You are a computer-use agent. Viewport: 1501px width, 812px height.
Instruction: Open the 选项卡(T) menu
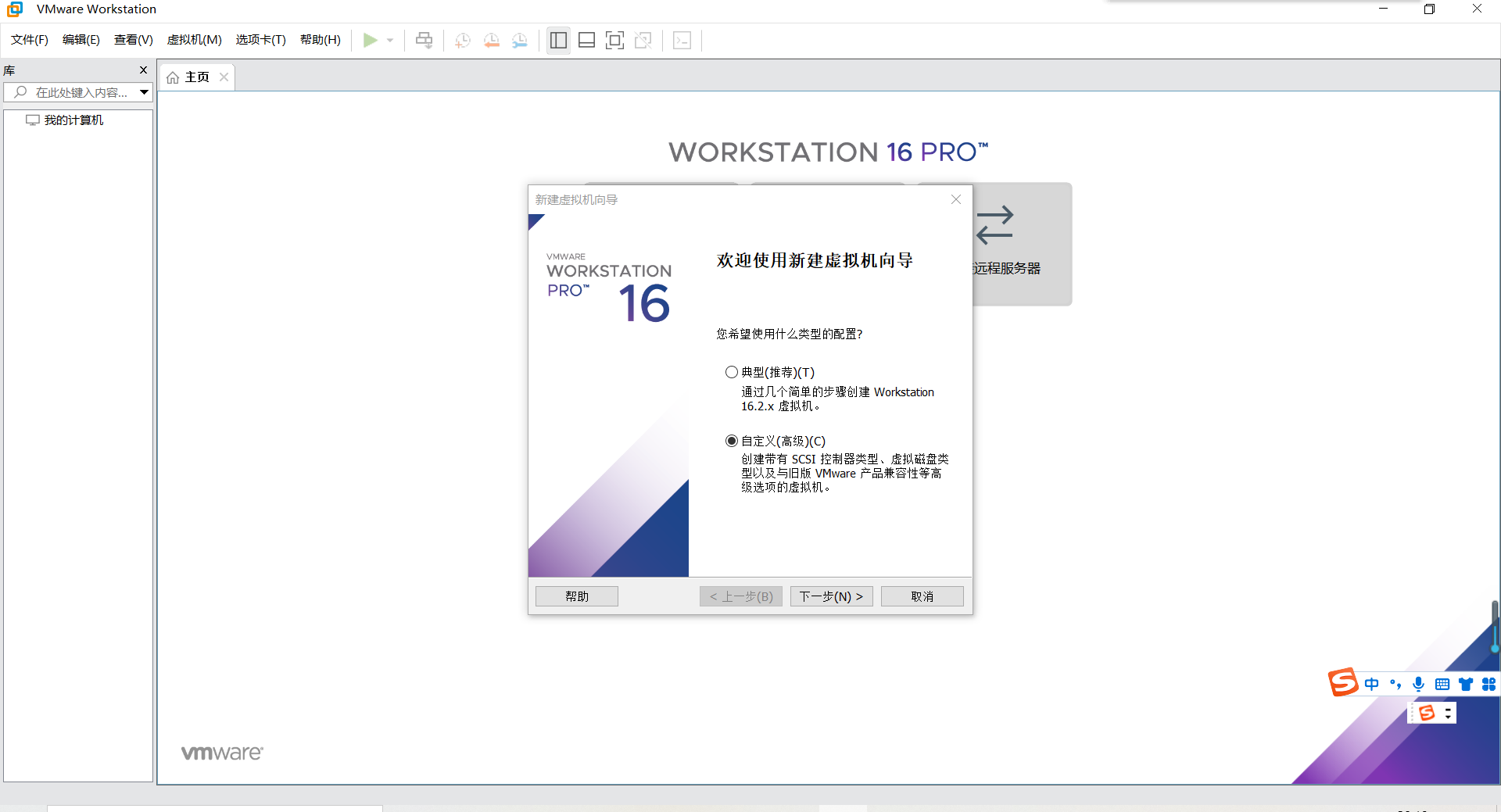pos(261,40)
